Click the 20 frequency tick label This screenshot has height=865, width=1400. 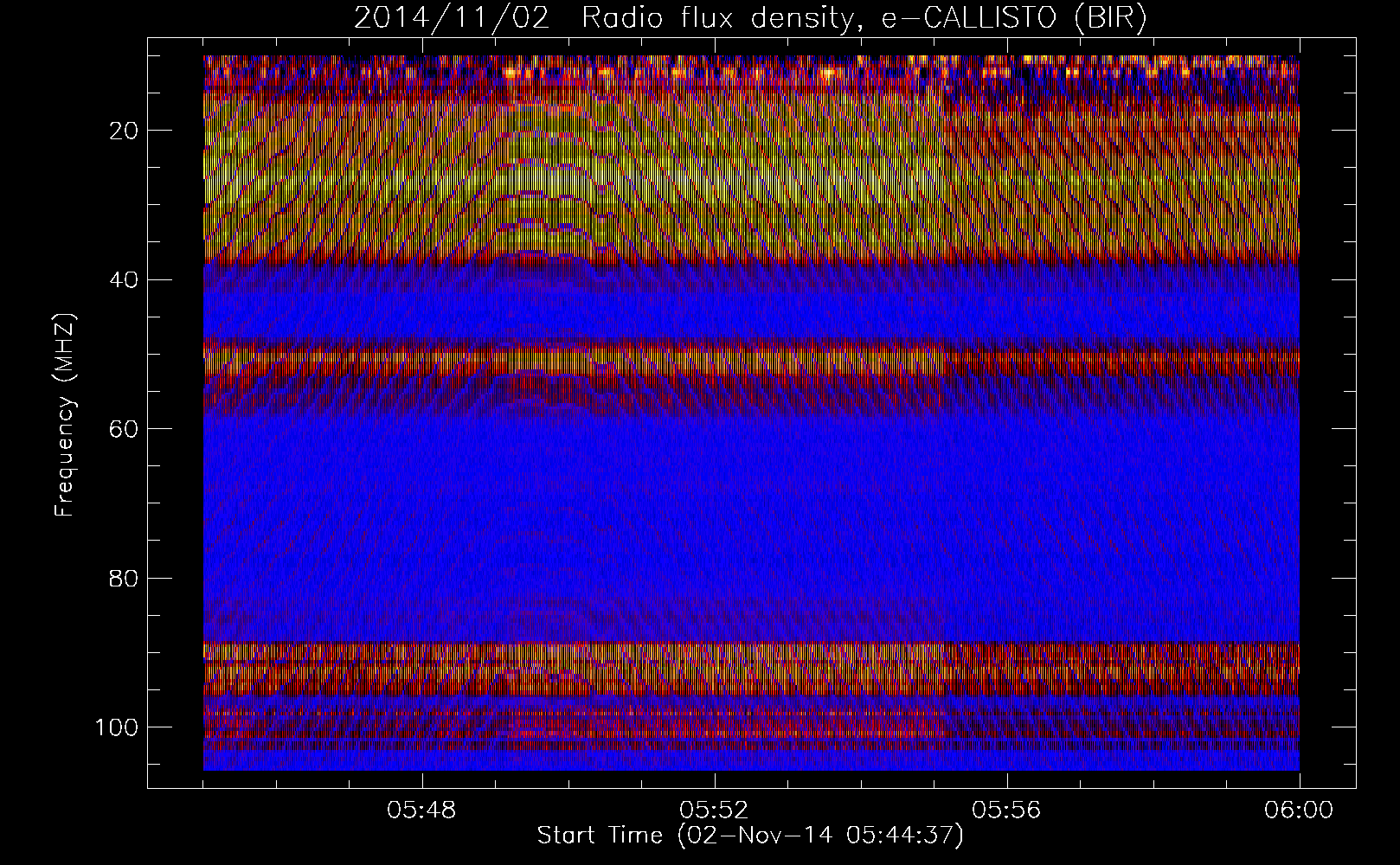[125, 131]
